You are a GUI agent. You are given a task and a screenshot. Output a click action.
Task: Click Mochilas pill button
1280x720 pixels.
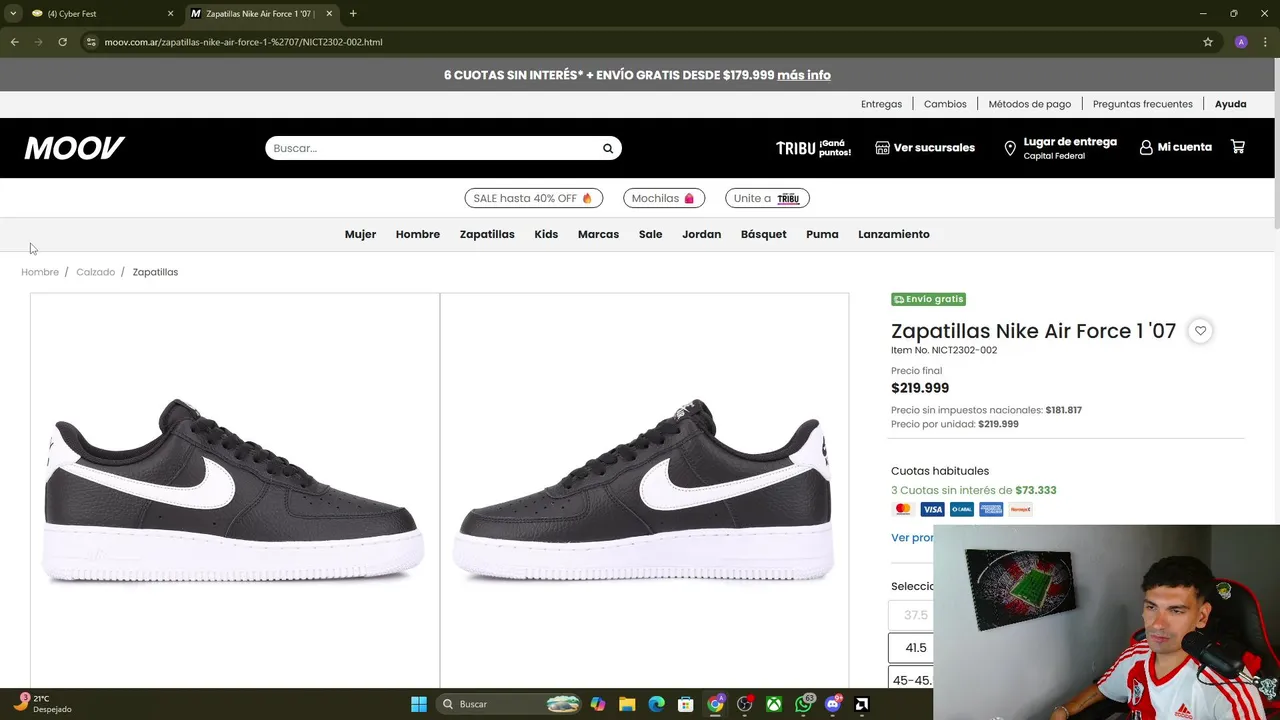pos(664,198)
